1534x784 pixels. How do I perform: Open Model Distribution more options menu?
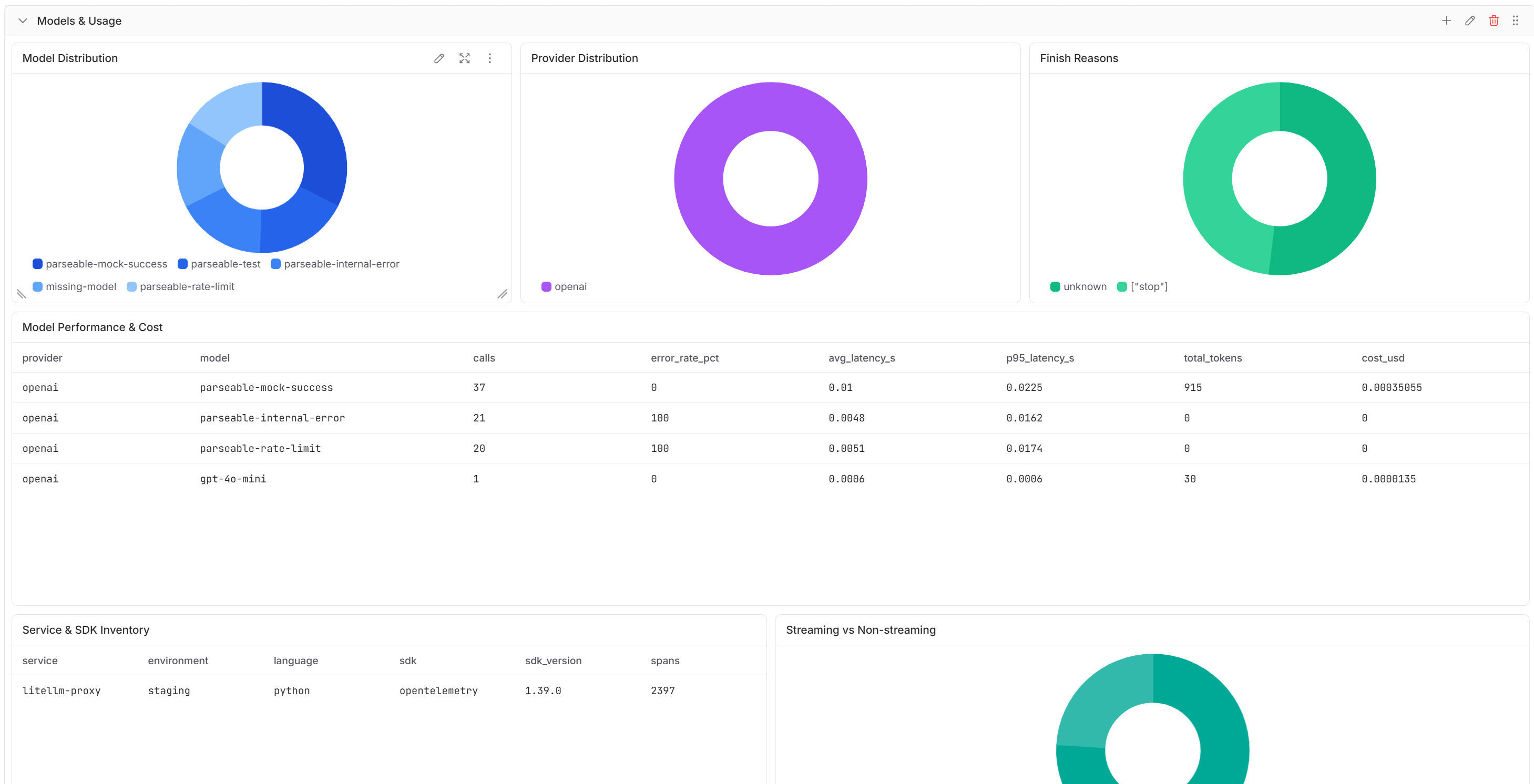[490, 58]
